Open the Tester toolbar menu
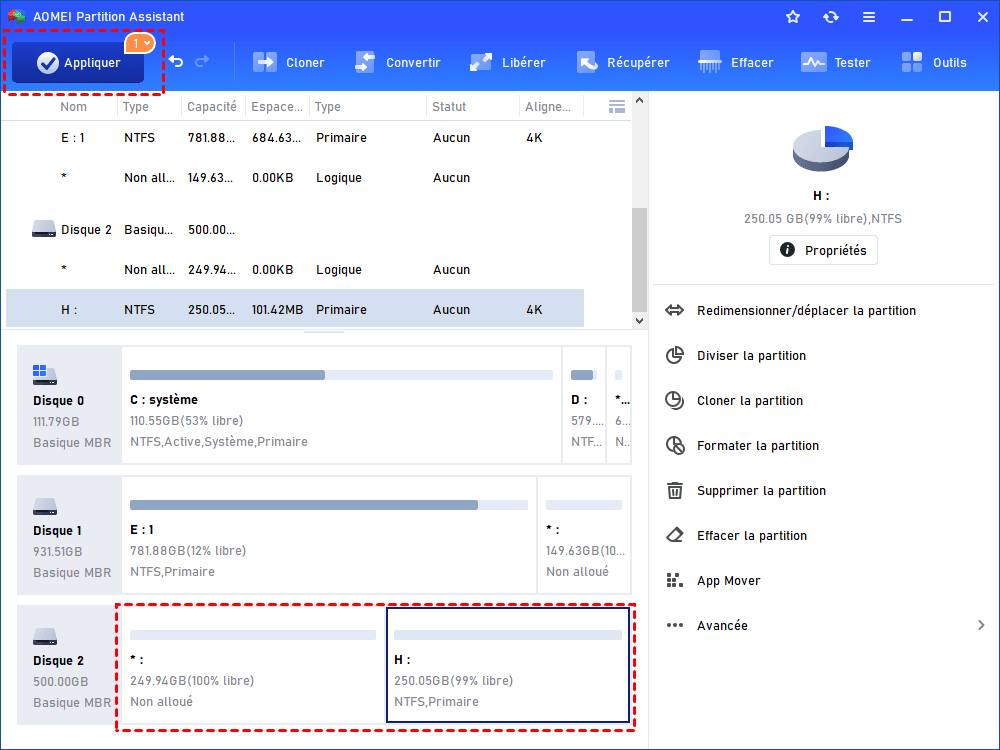The image size is (1000, 750). (x=836, y=62)
